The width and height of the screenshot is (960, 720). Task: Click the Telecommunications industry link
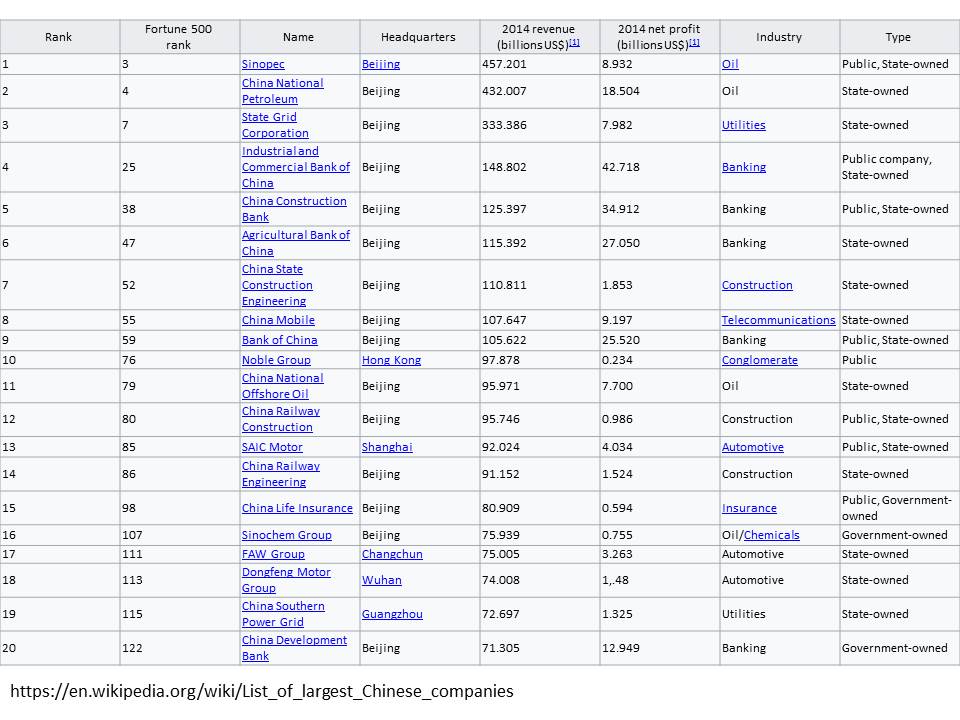778,320
